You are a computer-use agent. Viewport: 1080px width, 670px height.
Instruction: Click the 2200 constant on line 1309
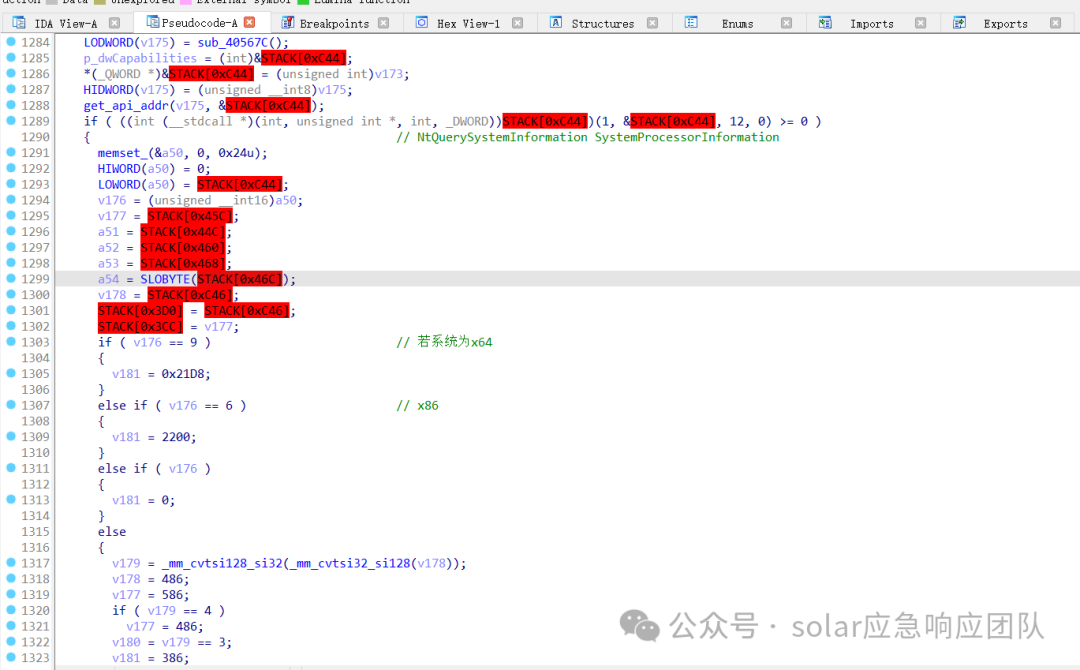pos(176,437)
